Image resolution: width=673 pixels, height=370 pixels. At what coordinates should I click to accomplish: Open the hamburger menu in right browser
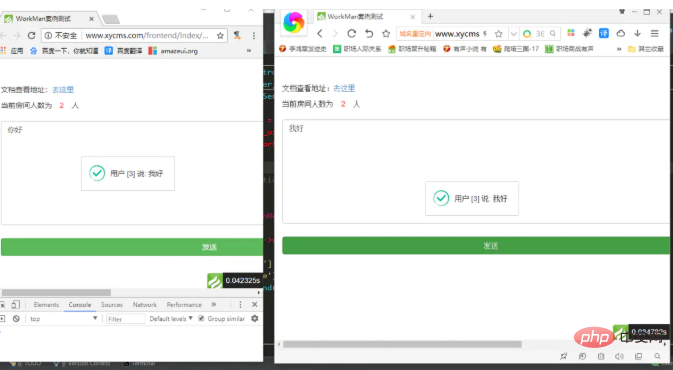point(655,33)
